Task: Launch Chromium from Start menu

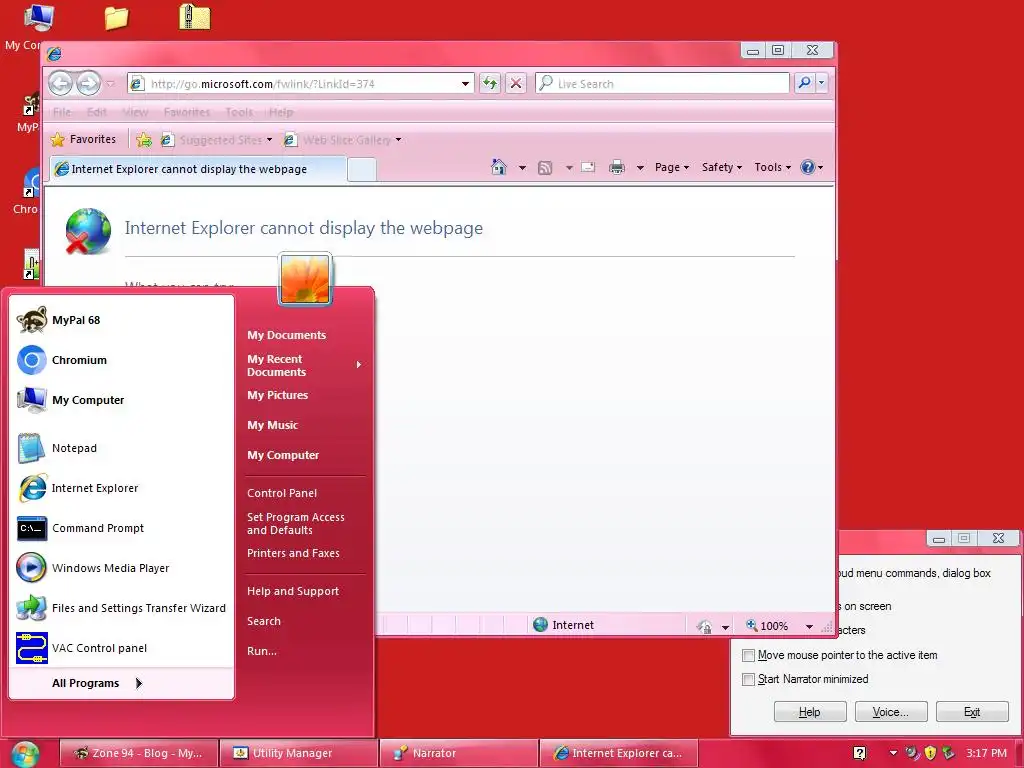Action: point(121,360)
